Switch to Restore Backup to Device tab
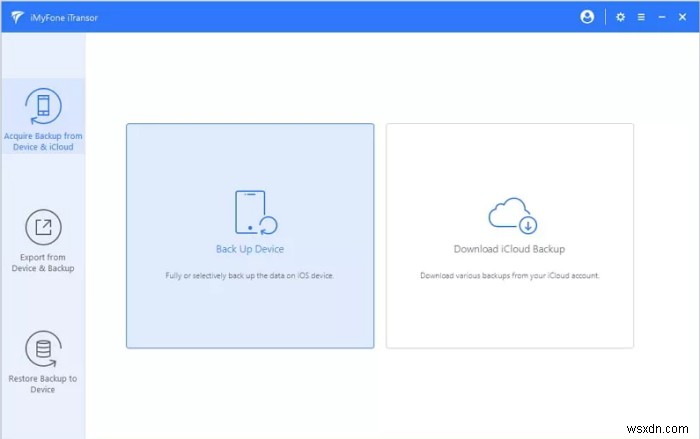Viewport: 700px width, 439px height. tap(43, 361)
